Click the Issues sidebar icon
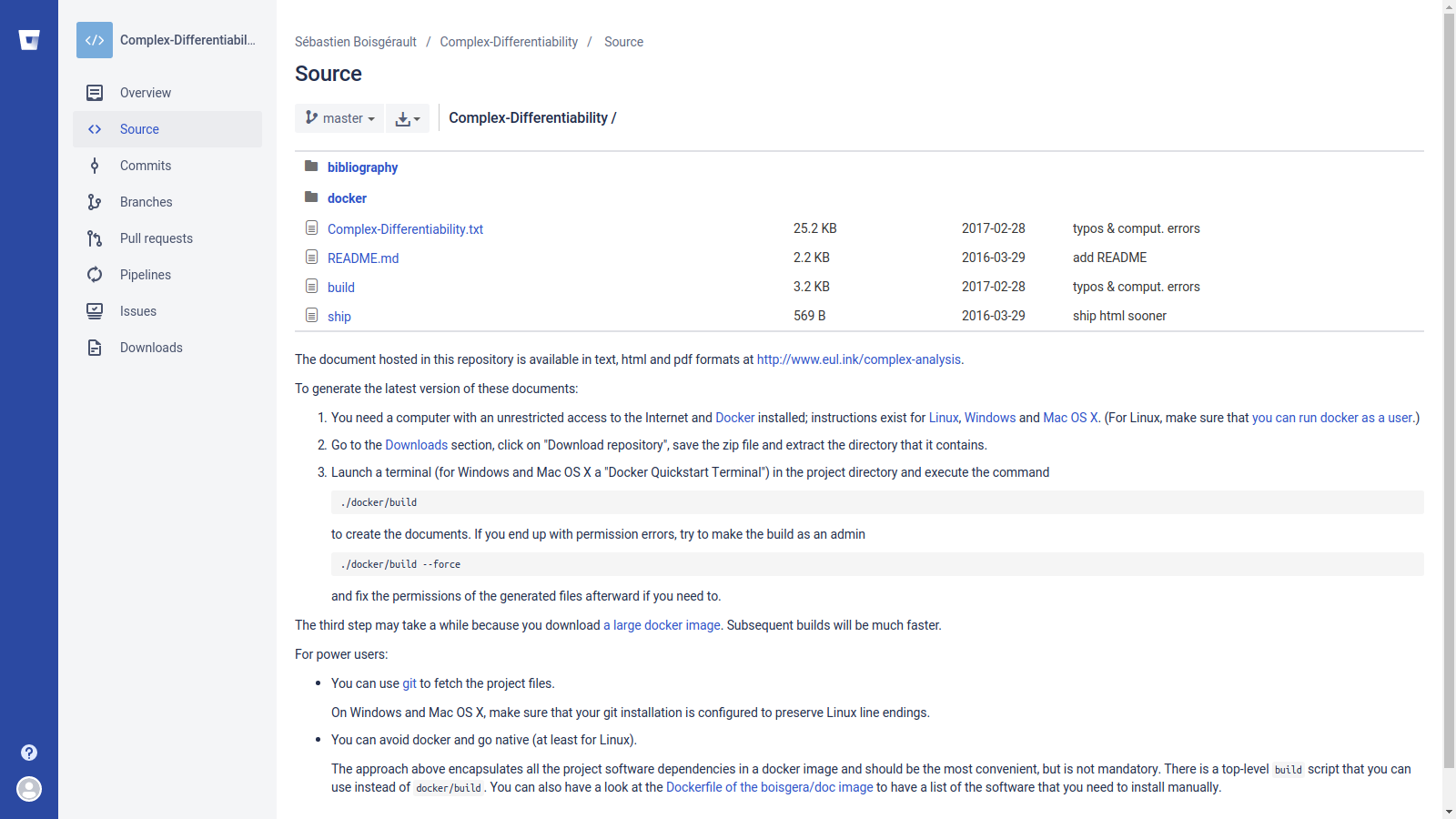Screen dimensions: 1456x819 click(x=95, y=311)
